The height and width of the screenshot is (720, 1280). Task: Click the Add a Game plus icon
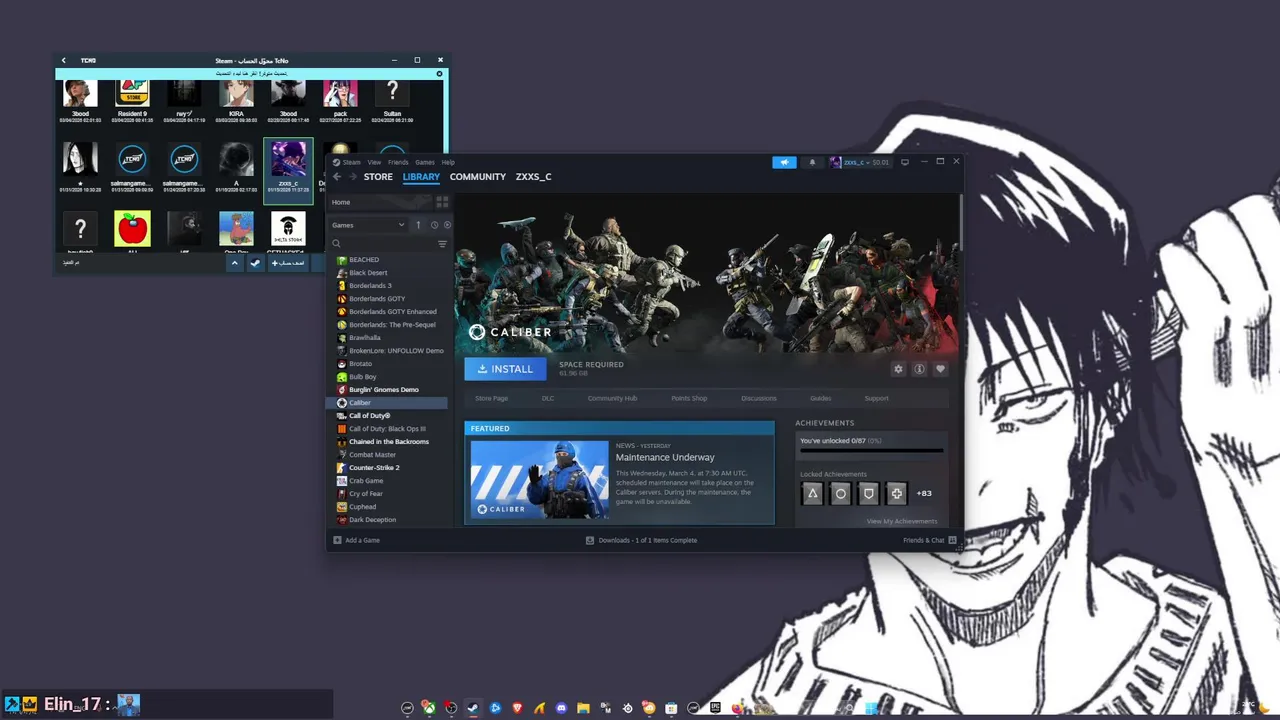(x=337, y=540)
